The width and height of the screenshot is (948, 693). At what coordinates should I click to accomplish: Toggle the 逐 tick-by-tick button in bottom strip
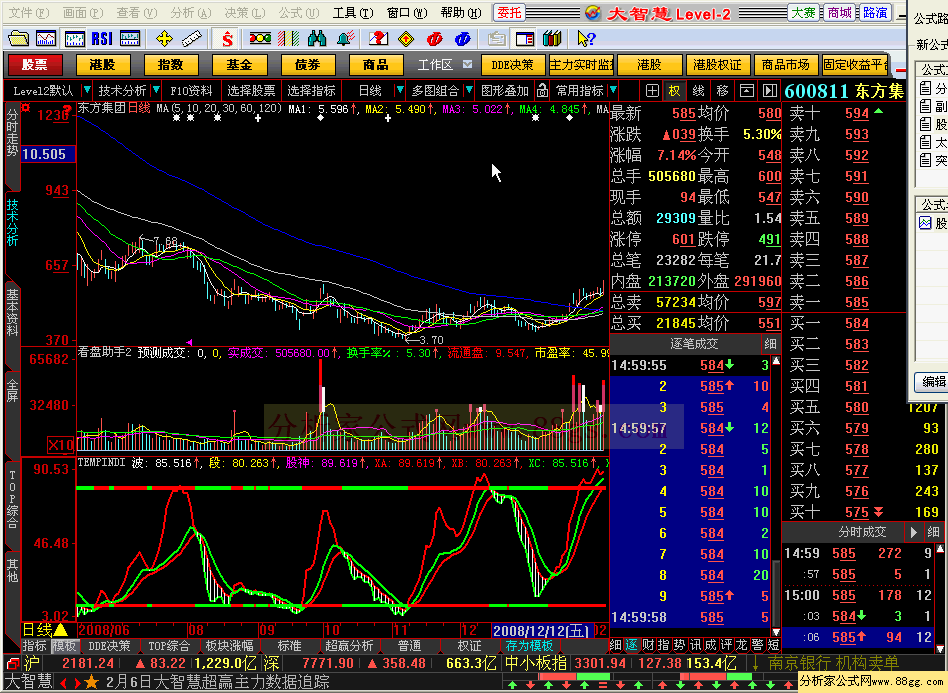tap(631, 645)
